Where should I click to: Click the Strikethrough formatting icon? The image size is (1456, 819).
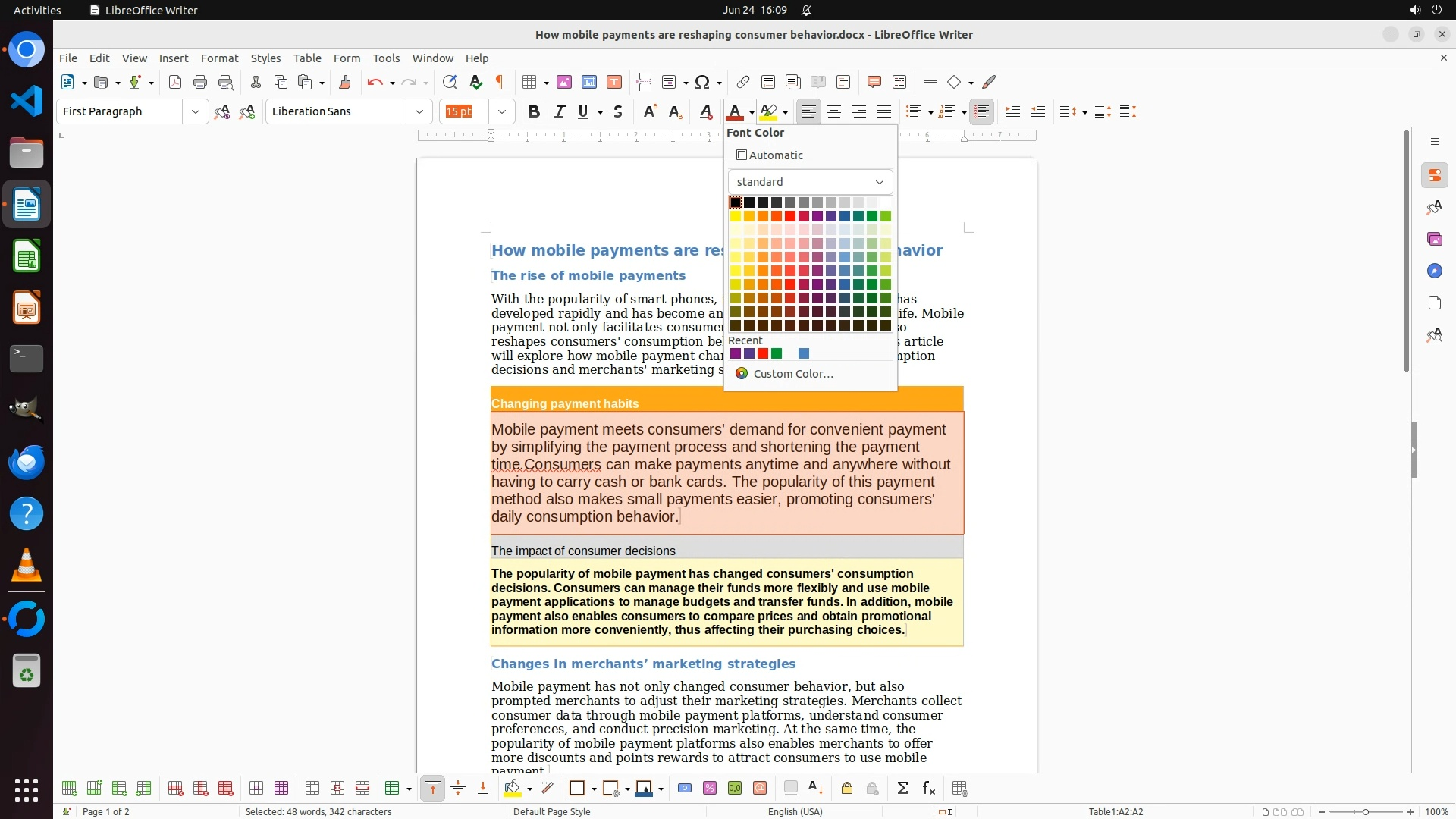pos(618,111)
